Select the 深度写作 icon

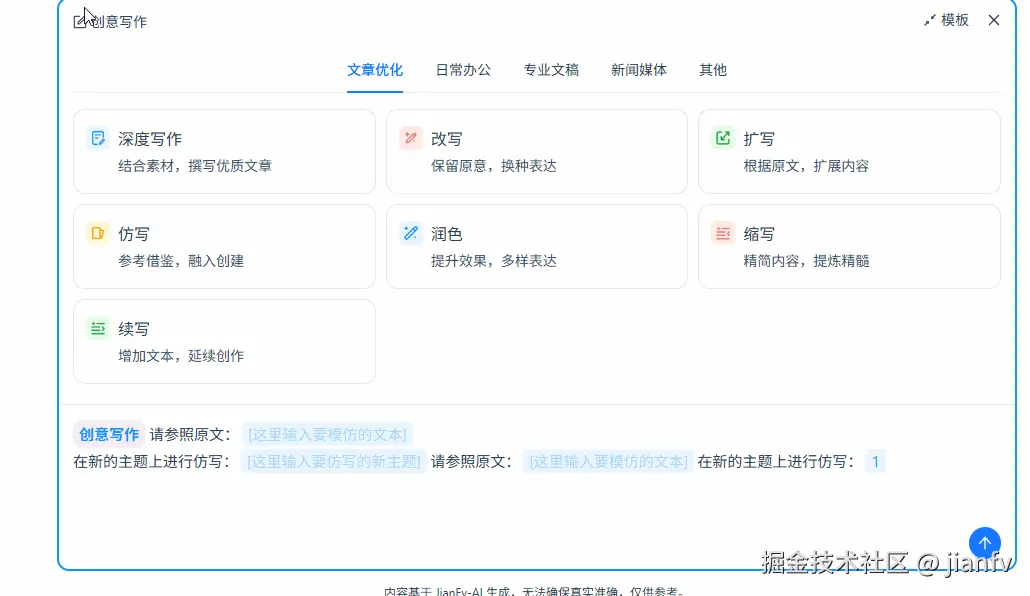point(99,139)
